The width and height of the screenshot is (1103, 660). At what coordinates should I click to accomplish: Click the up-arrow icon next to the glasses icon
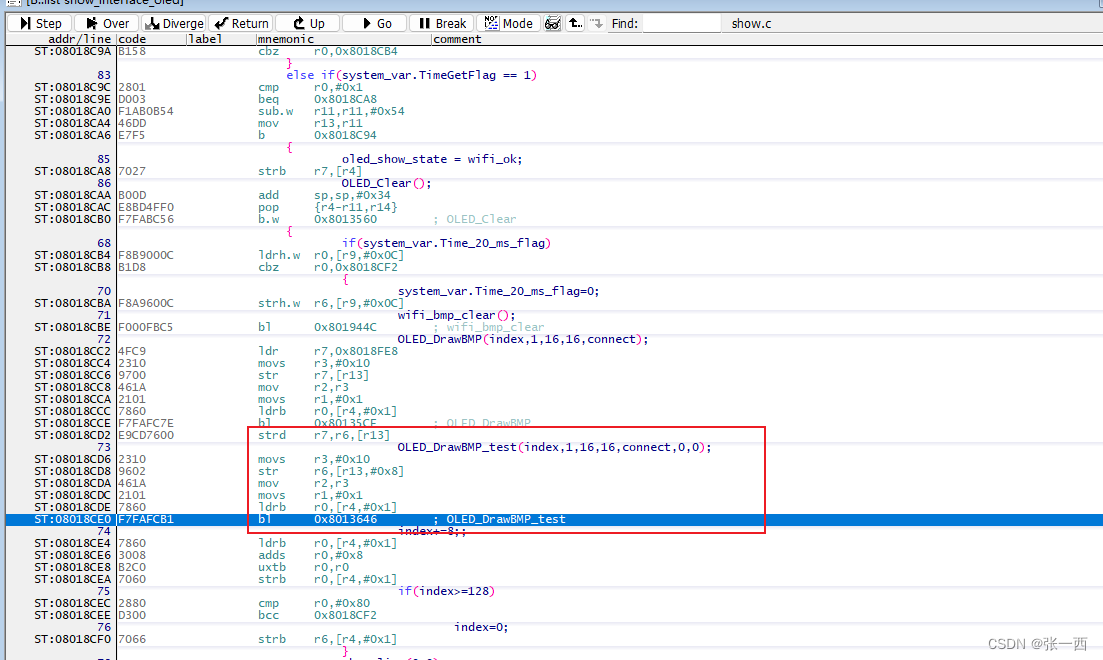coord(575,23)
